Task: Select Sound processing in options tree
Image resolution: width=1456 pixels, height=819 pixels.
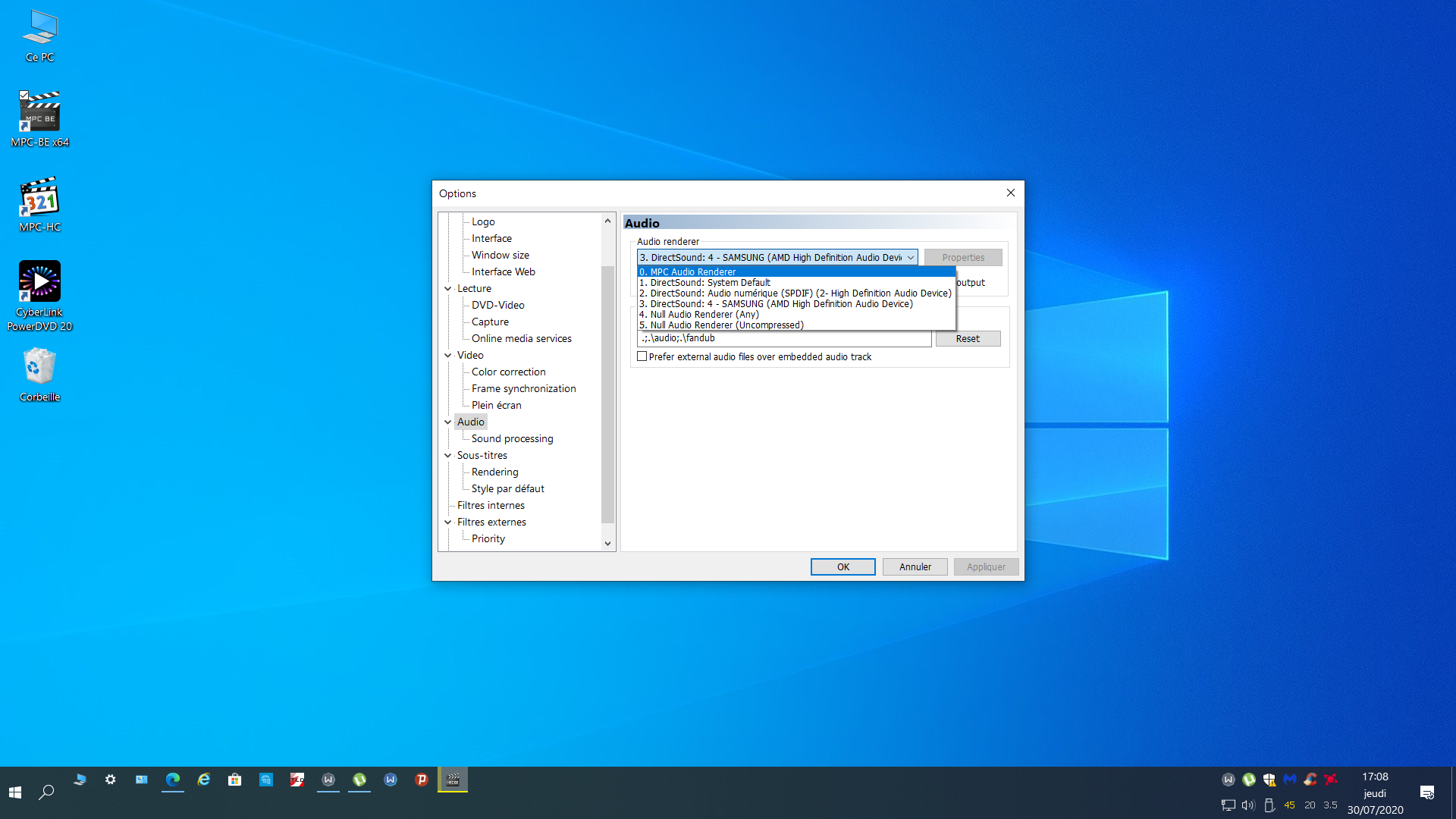Action: click(x=512, y=439)
